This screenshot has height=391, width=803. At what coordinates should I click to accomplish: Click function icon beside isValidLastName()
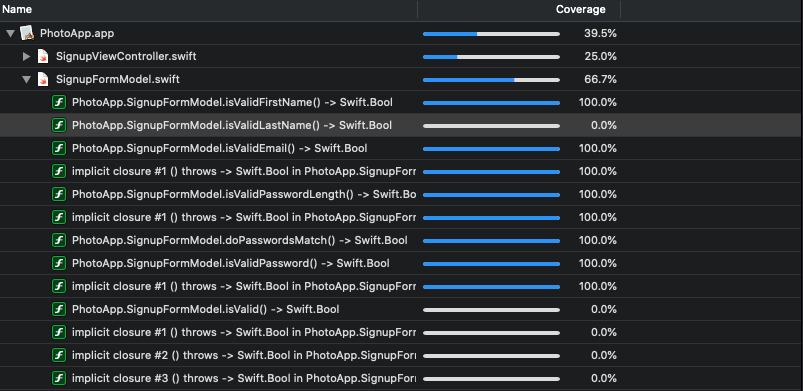pyautogui.click(x=59, y=125)
